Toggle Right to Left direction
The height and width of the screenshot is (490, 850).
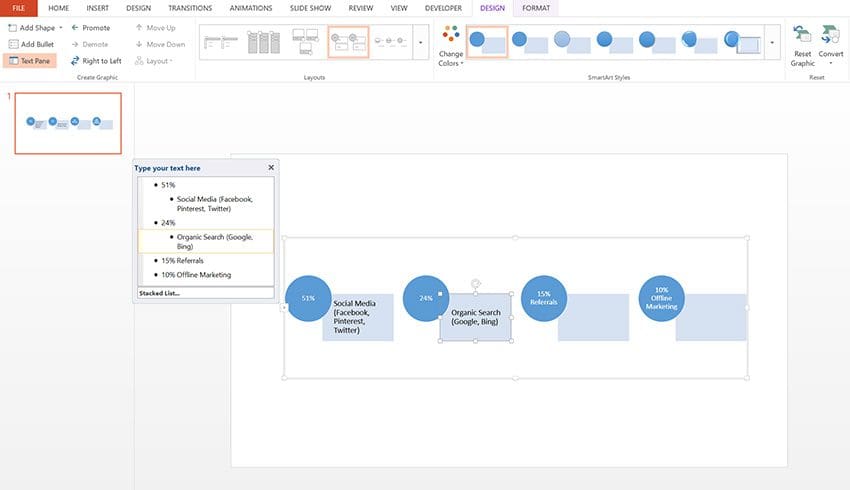[x=95, y=61]
